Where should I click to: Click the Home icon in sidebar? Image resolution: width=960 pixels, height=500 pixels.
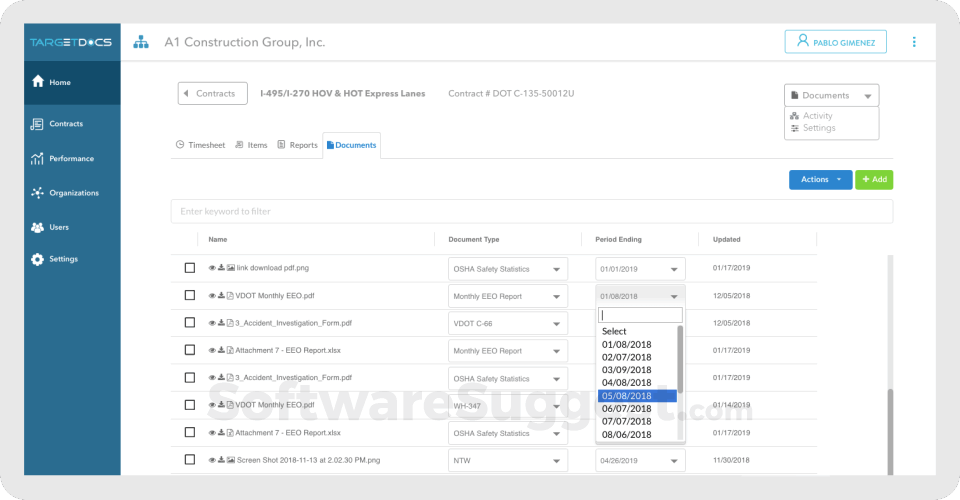click(38, 82)
